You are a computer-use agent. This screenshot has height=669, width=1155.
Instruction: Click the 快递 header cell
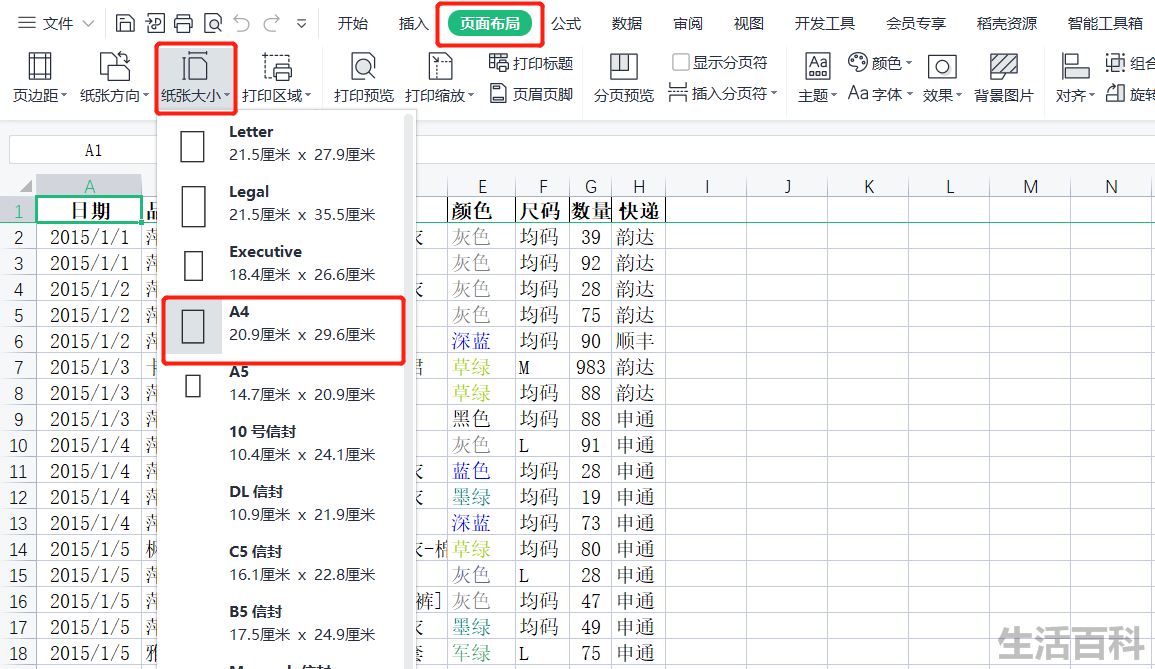pyautogui.click(x=639, y=211)
